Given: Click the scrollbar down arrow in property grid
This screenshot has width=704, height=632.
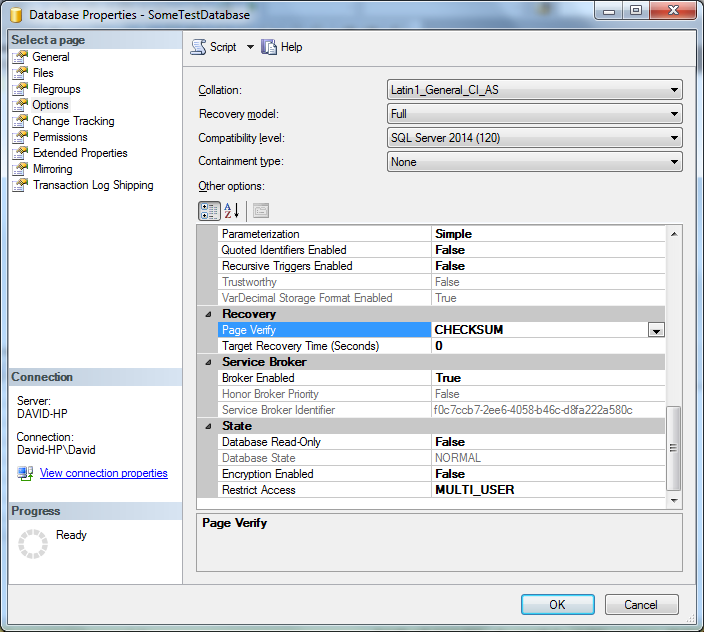Looking at the screenshot, I should (x=674, y=500).
